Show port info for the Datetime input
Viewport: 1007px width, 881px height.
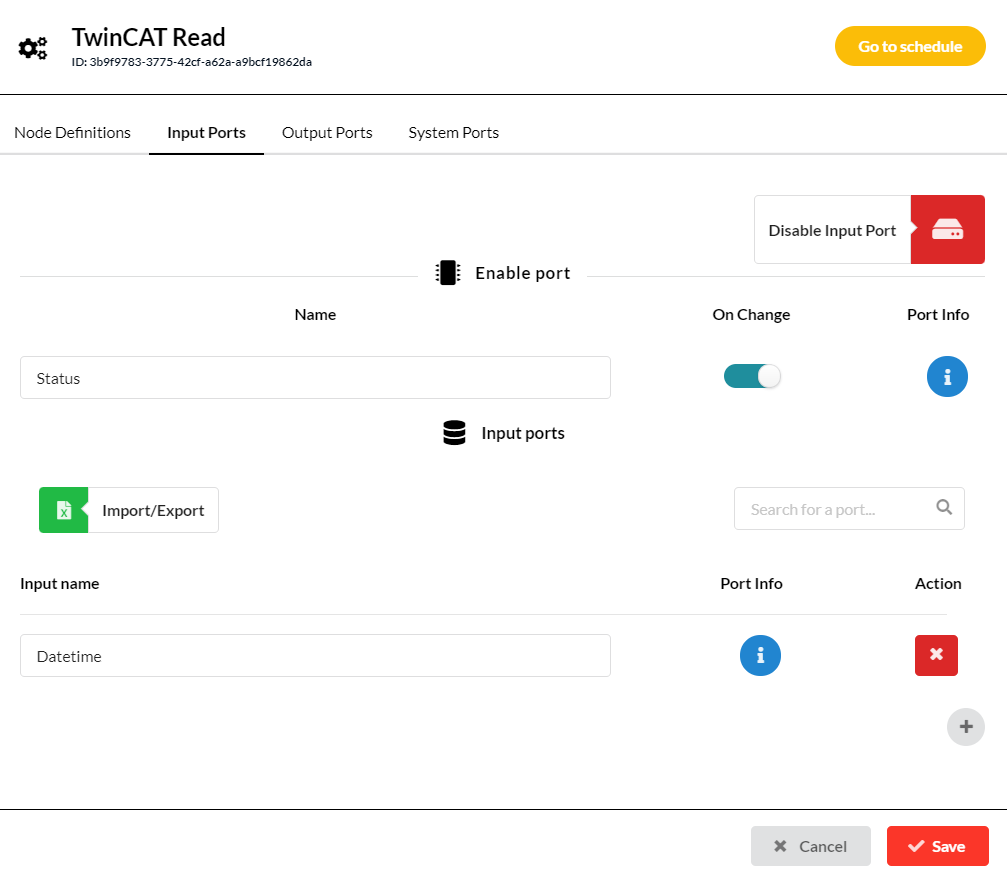[x=760, y=656]
